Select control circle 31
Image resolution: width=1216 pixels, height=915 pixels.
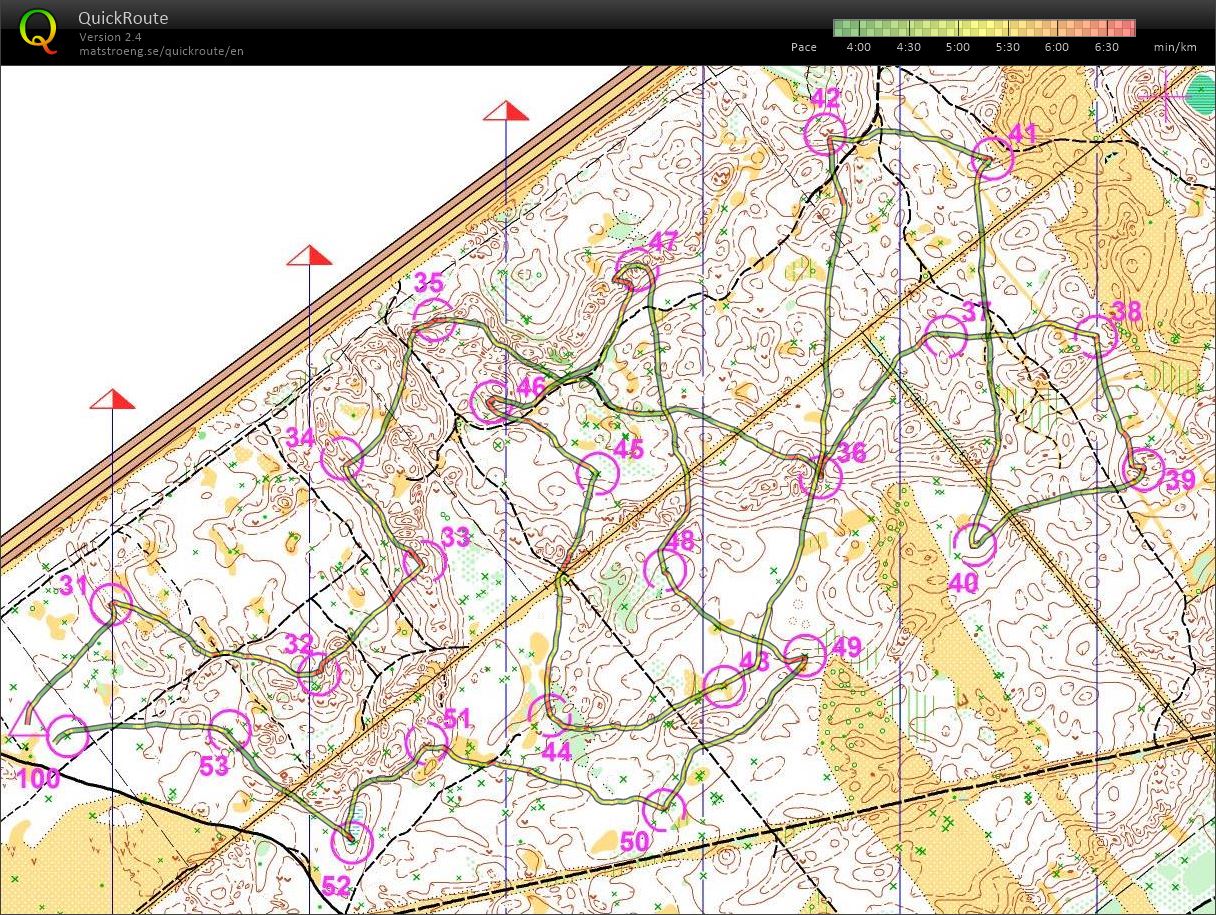tap(111, 604)
